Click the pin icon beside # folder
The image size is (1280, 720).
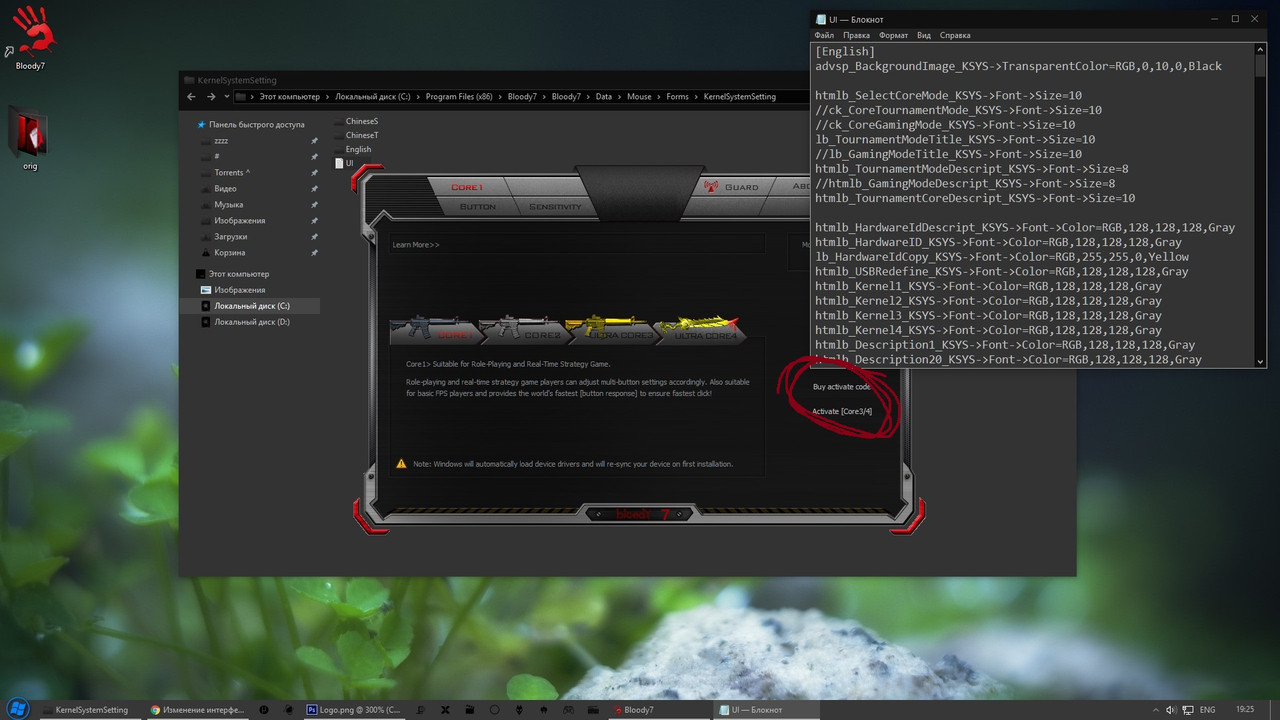point(314,157)
